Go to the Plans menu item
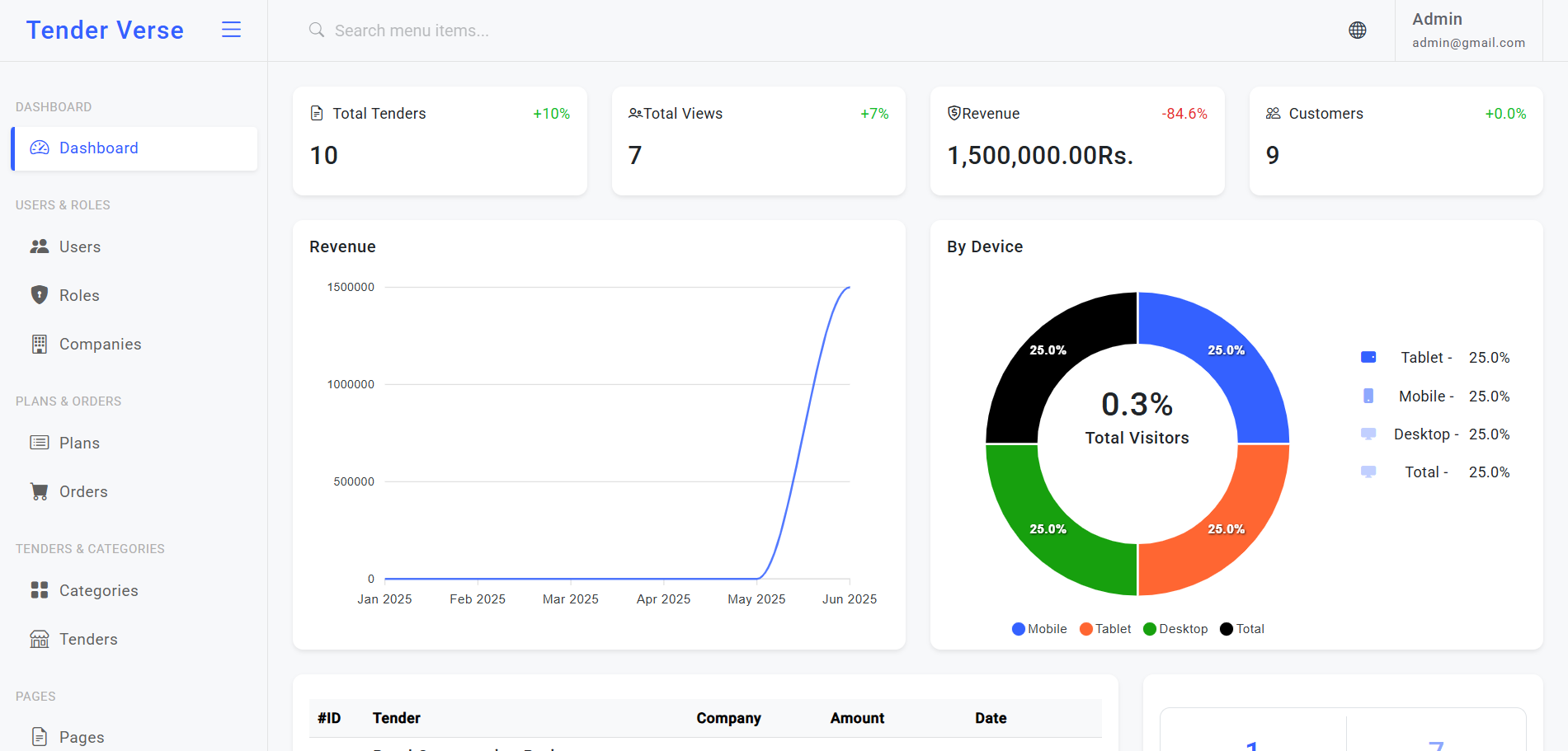The image size is (1568, 751). (134, 443)
